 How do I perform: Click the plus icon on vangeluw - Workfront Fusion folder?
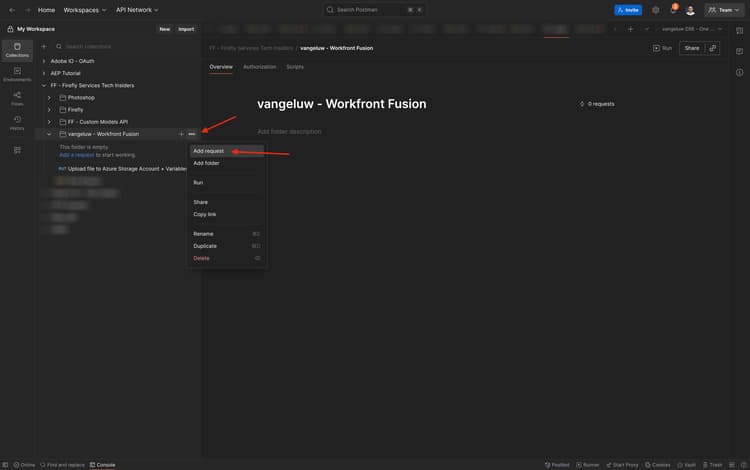(x=181, y=134)
